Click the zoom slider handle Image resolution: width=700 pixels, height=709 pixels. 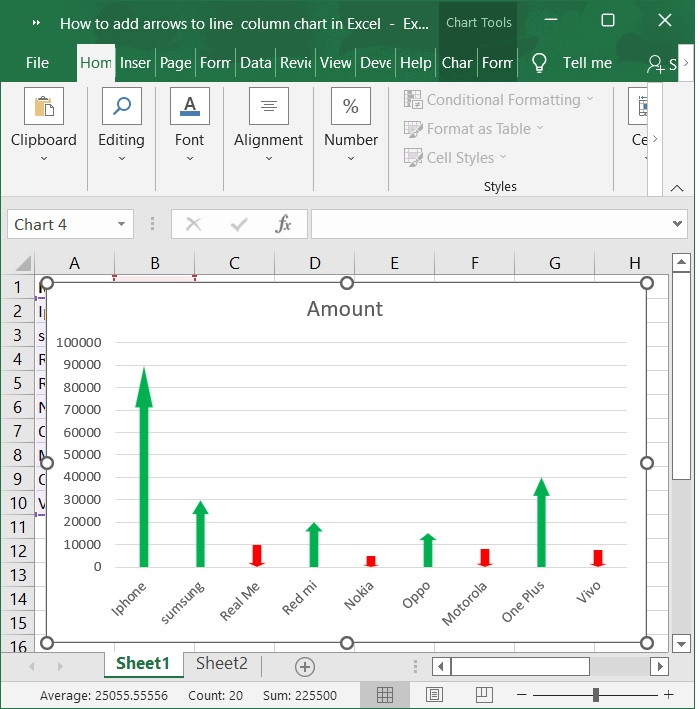coord(596,695)
